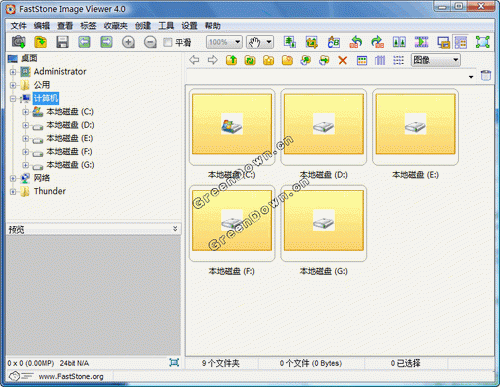This screenshot has width=500, height=387.
Task: Click the move to folder icon
Action: tap(324, 60)
